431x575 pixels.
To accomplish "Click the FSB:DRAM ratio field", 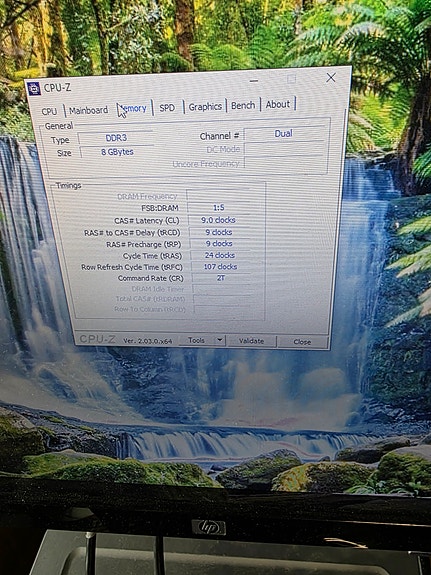I will click(x=219, y=208).
